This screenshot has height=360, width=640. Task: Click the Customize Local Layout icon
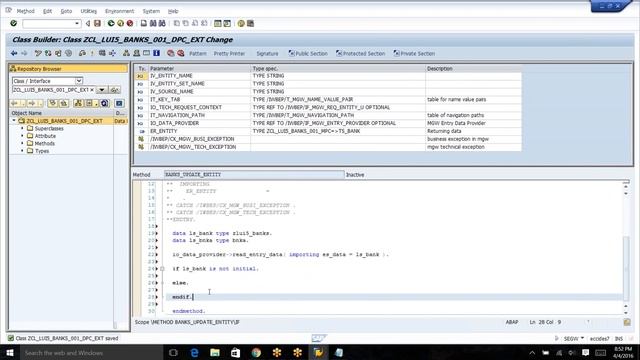click(250, 23)
